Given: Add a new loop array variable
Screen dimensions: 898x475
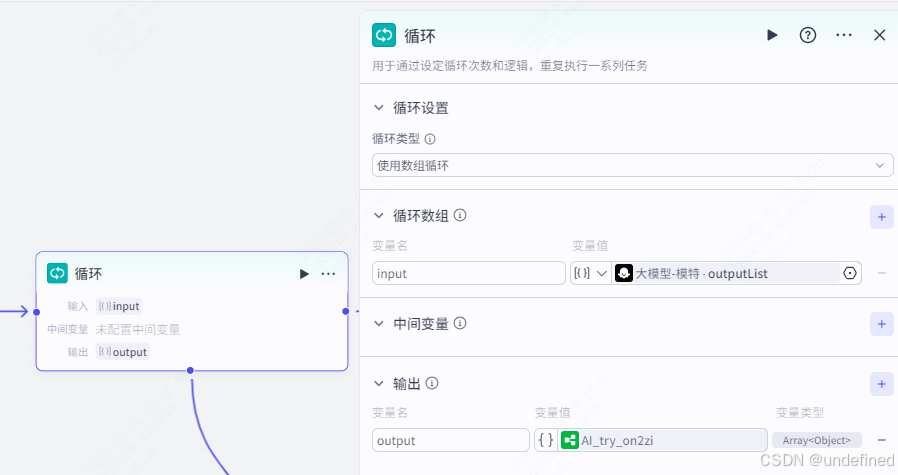Looking at the screenshot, I should [881, 217].
